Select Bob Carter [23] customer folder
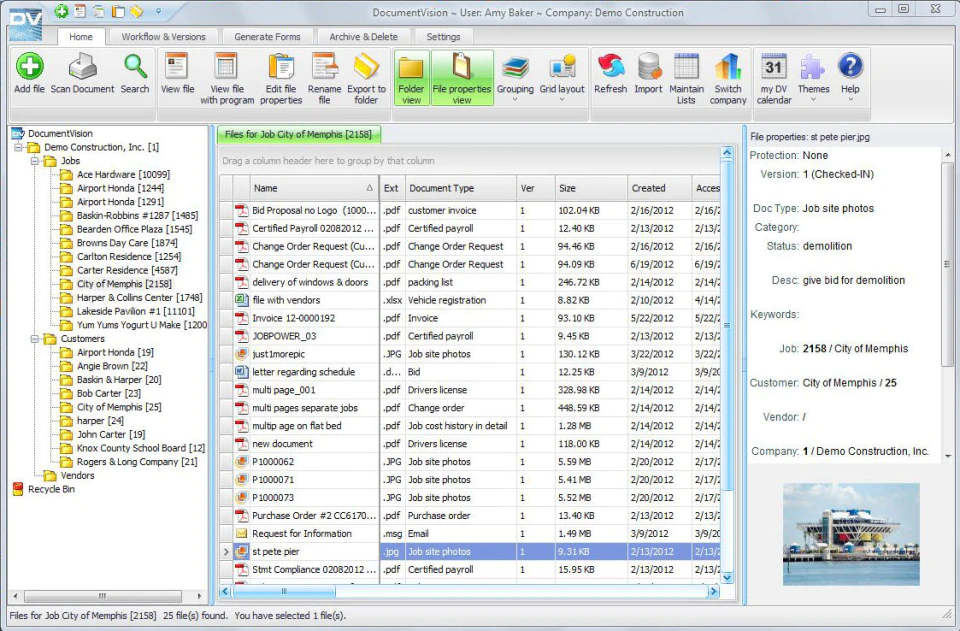Image resolution: width=960 pixels, height=631 pixels. (109, 394)
